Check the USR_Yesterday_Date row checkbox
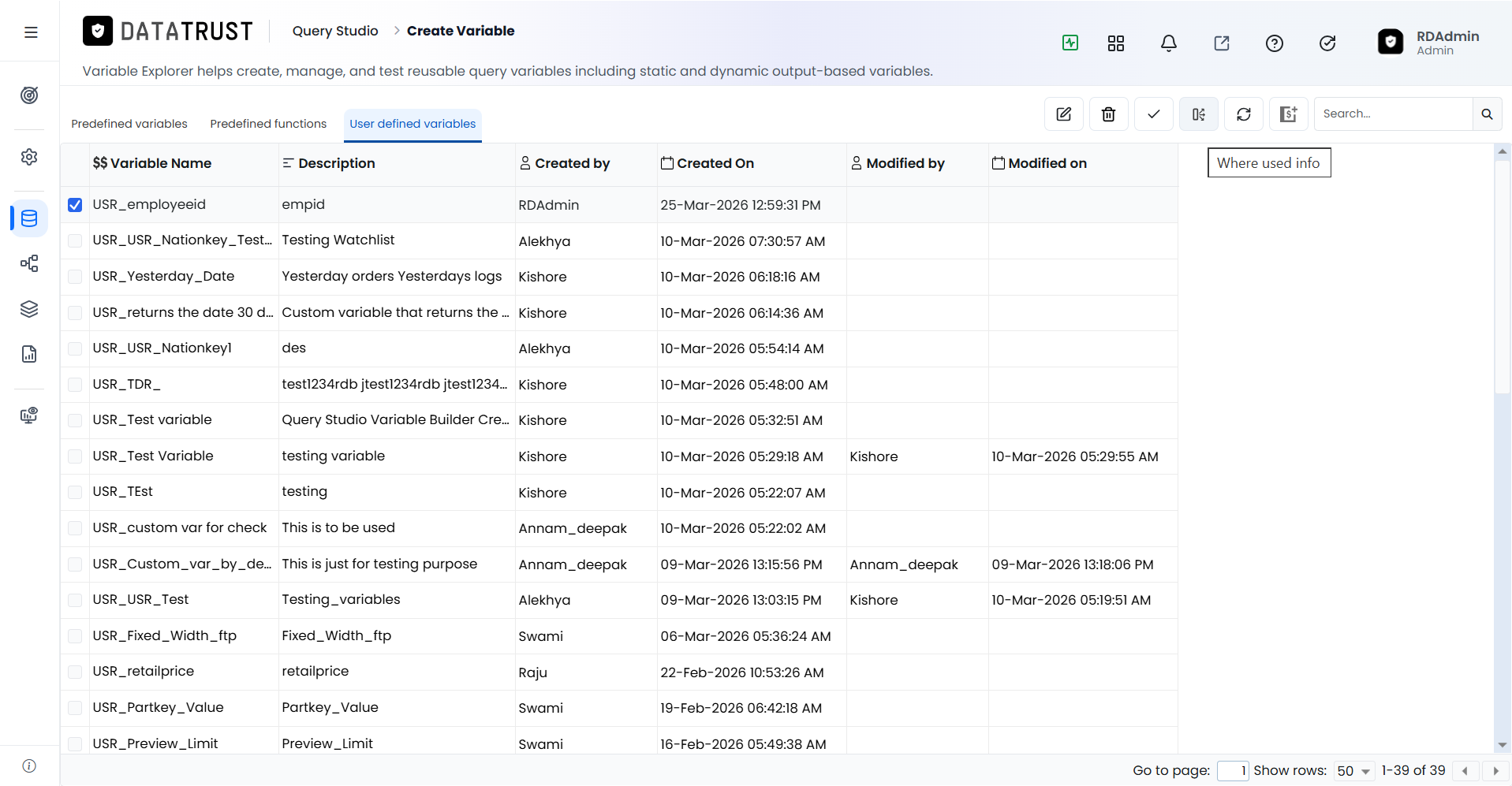Viewport: 1512px width, 786px height. (75, 277)
